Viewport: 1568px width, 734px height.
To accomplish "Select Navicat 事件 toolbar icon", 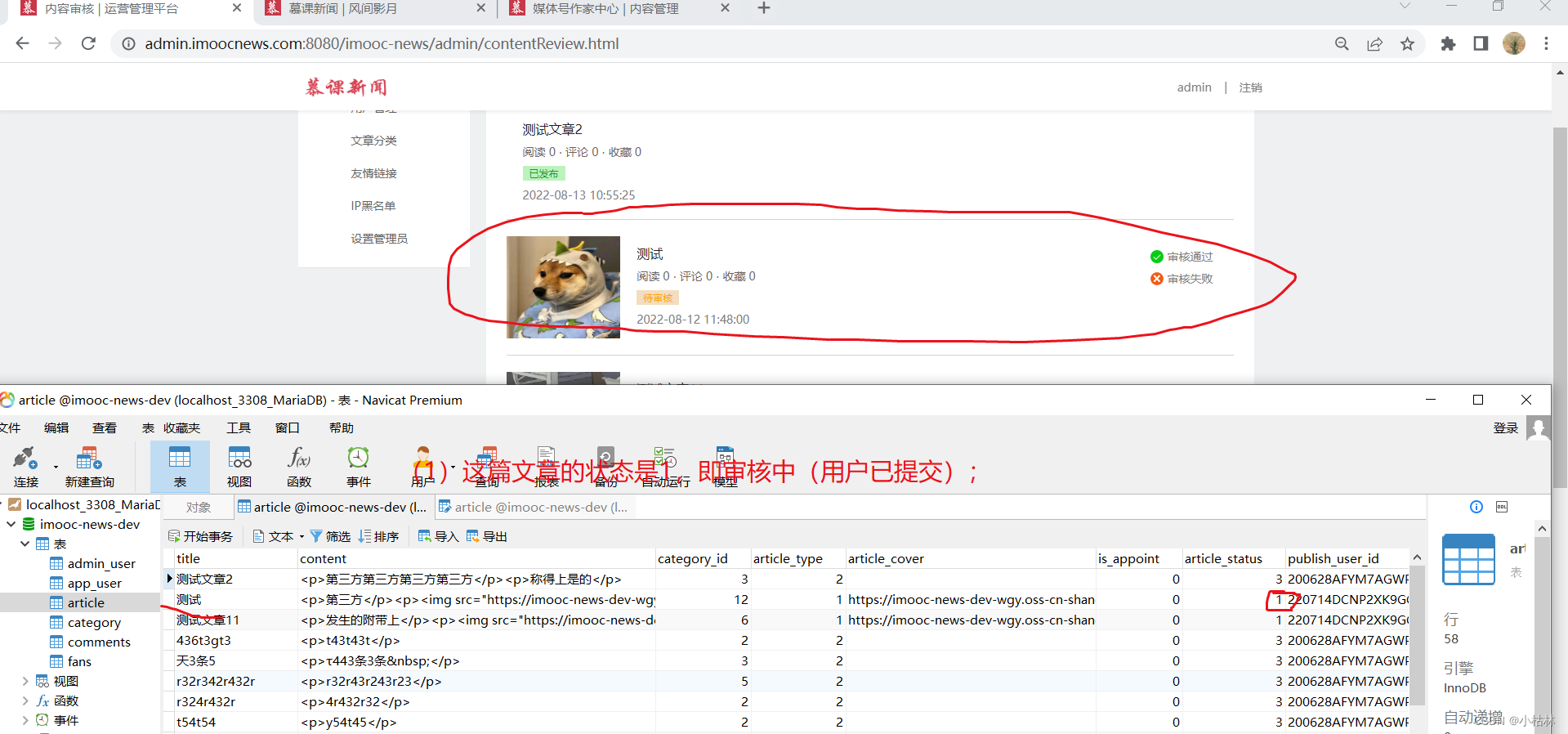I will click(358, 467).
